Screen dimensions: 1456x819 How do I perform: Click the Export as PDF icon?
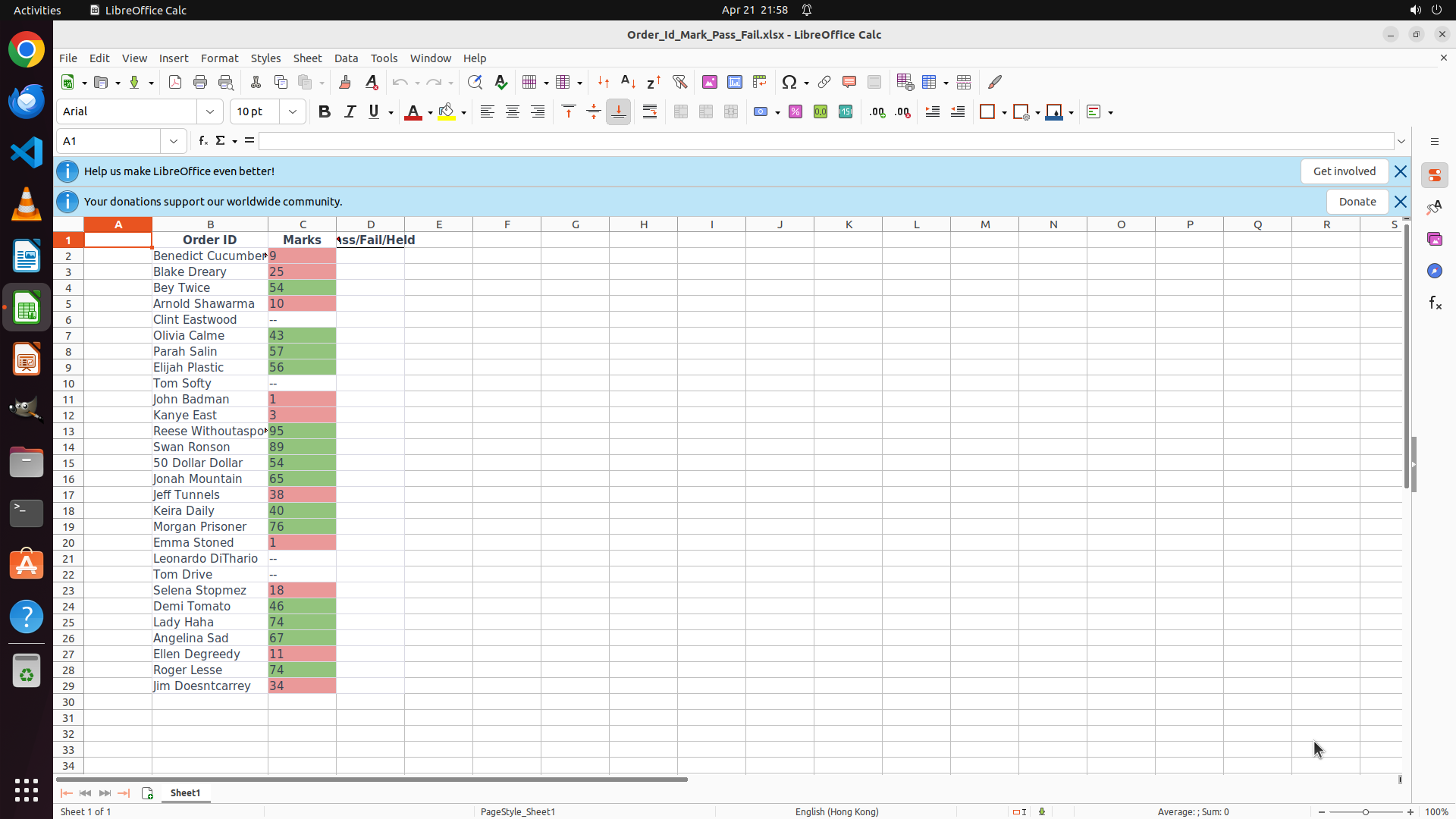[175, 83]
